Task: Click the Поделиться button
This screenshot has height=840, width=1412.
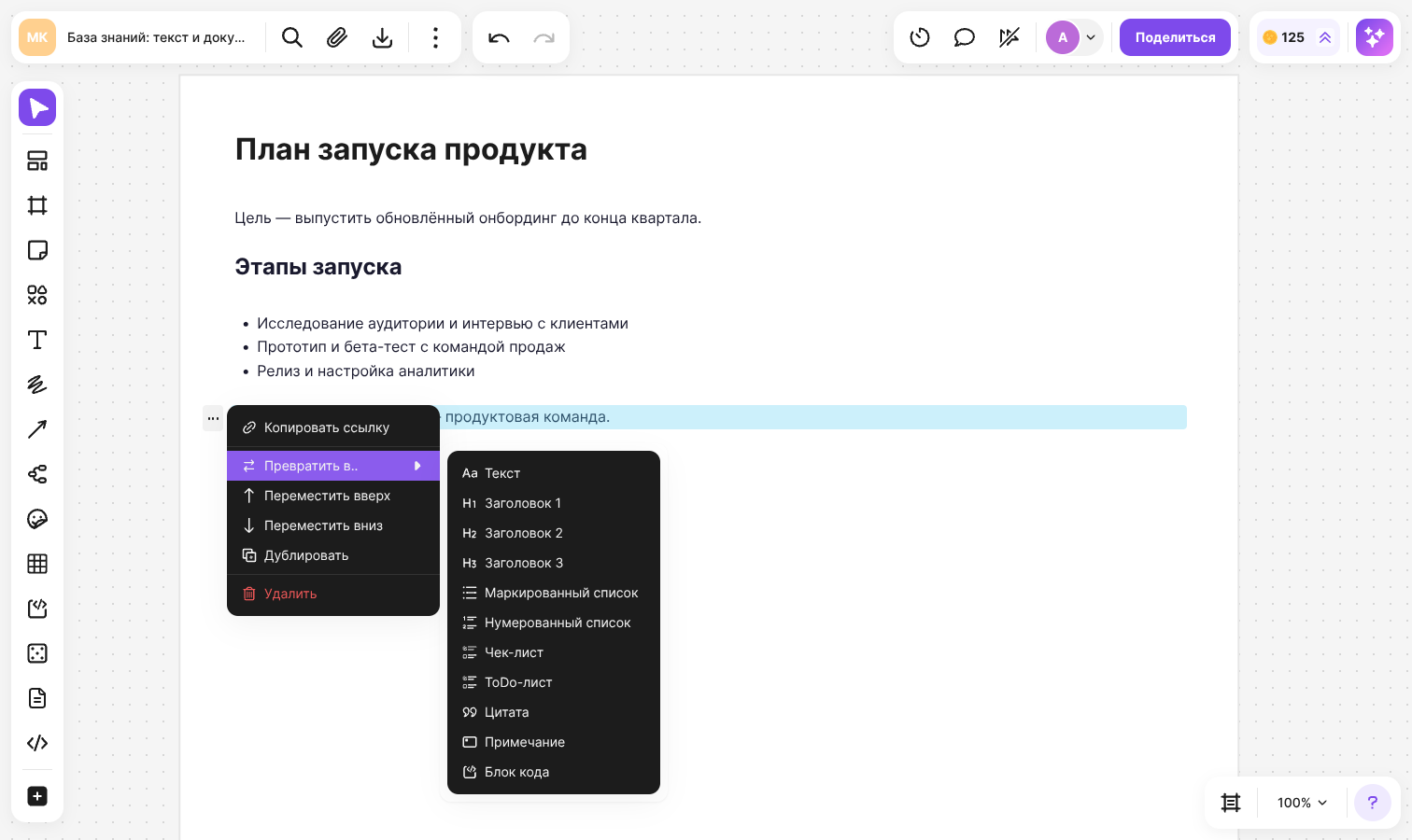Action: pos(1175,37)
